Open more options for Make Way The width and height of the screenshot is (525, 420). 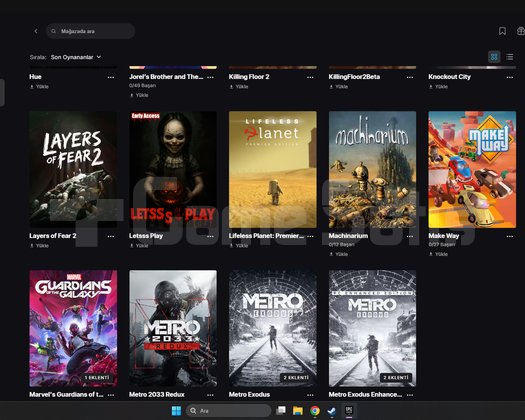(510, 236)
